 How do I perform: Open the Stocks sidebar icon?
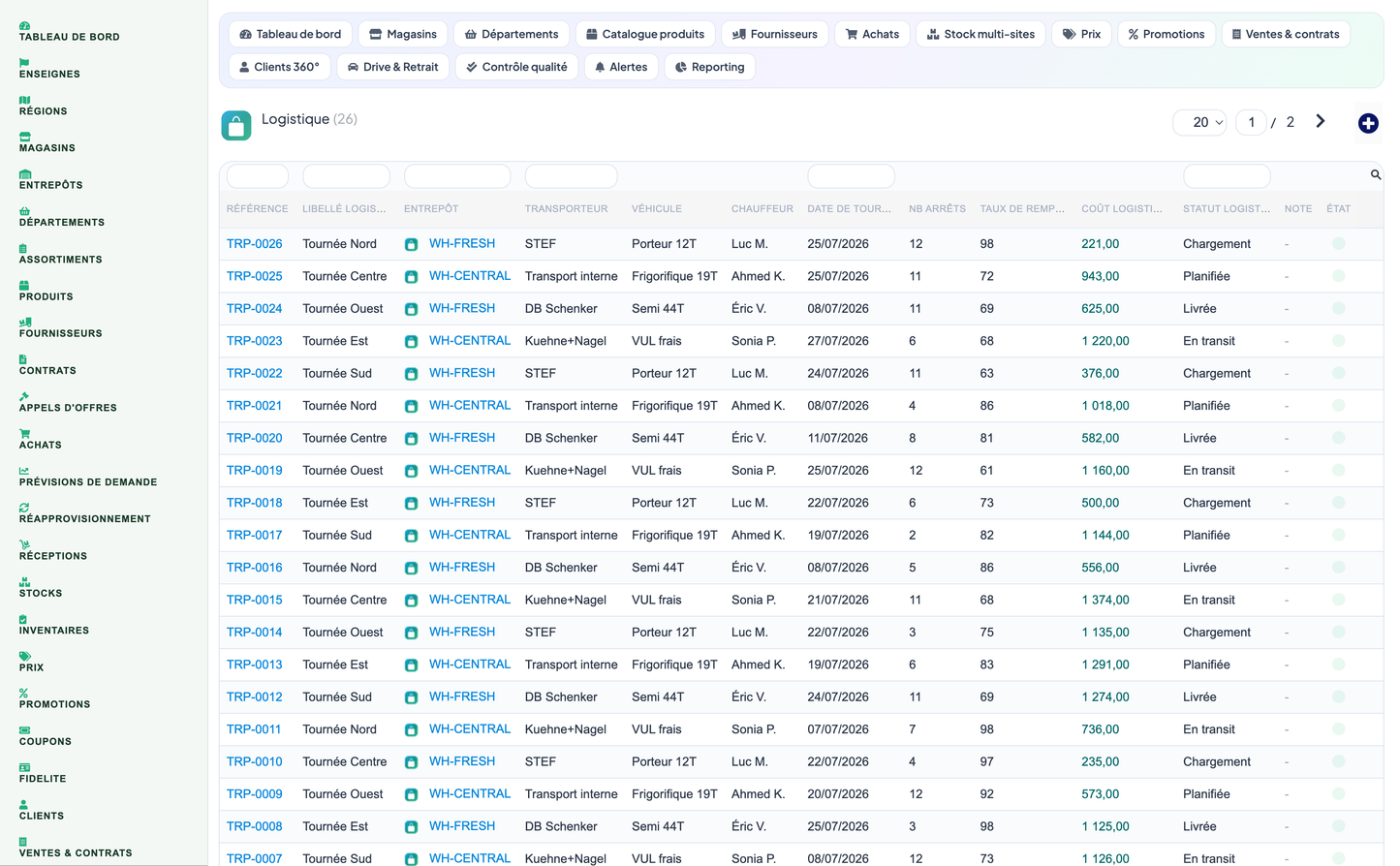[x=24, y=582]
